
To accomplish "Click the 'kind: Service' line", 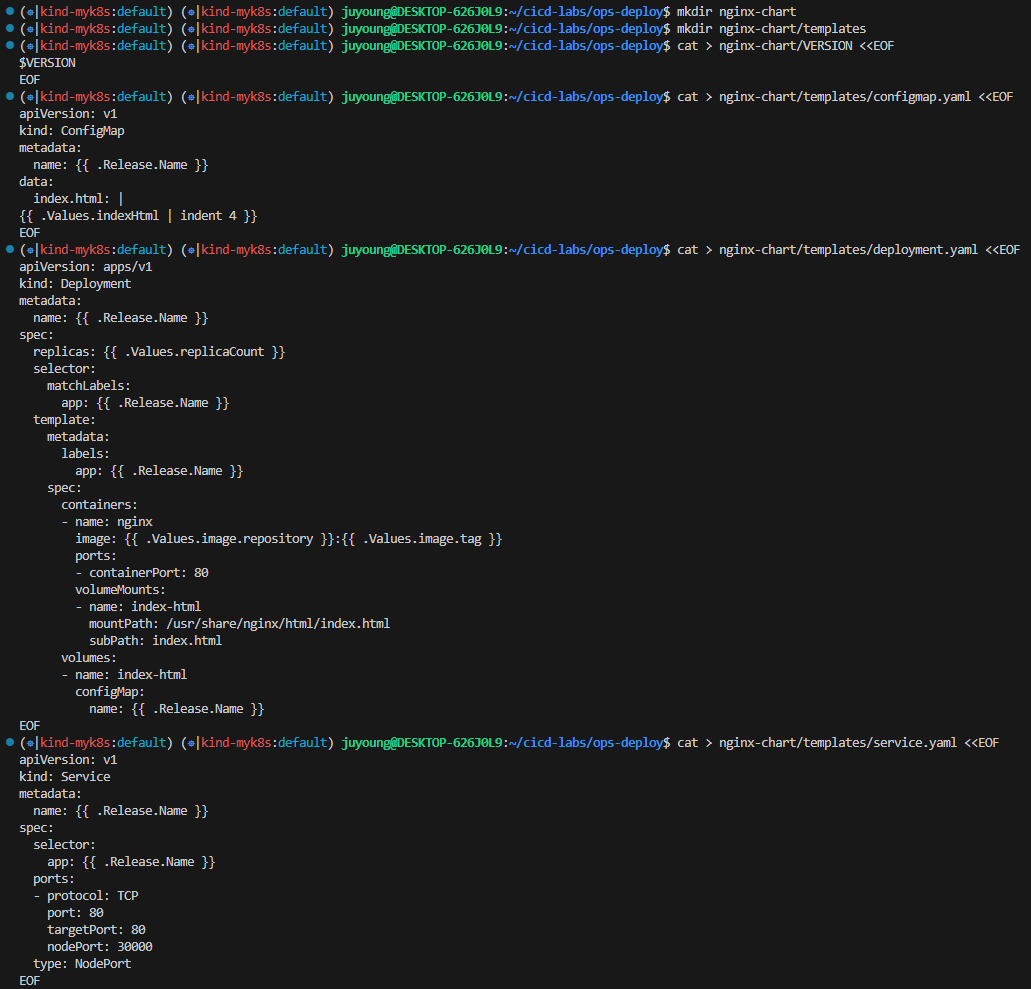I will point(64,777).
